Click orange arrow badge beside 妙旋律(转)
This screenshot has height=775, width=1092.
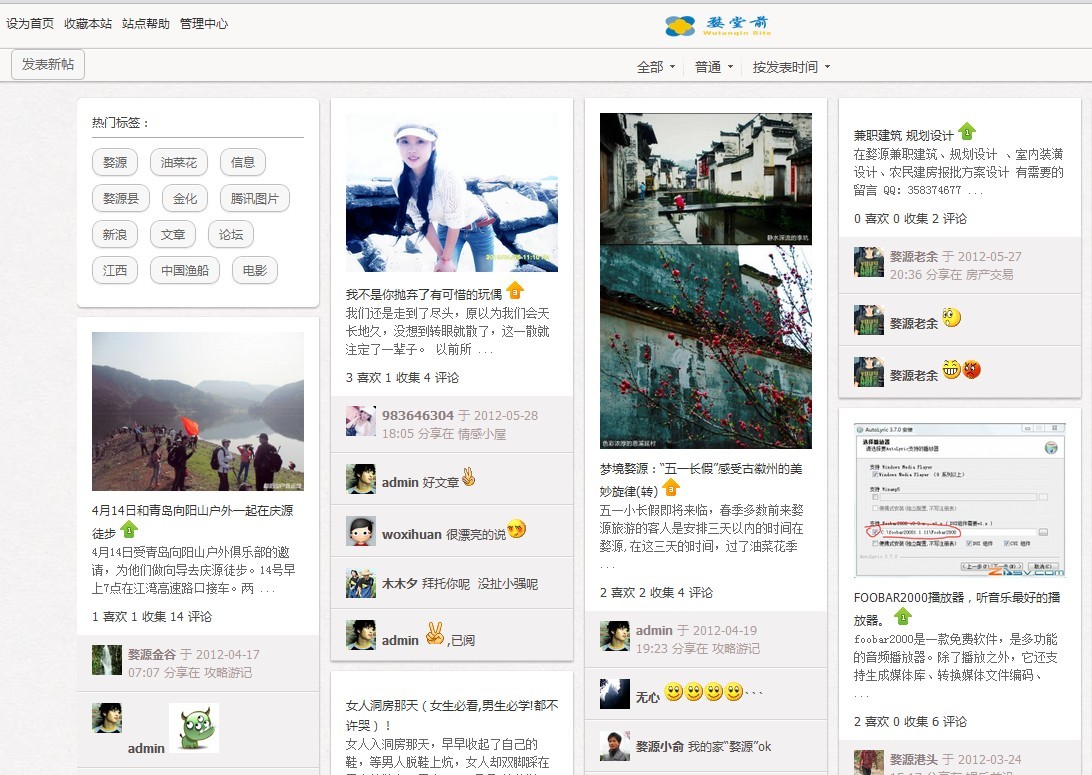pyautogui.click(x=671, y=487)
